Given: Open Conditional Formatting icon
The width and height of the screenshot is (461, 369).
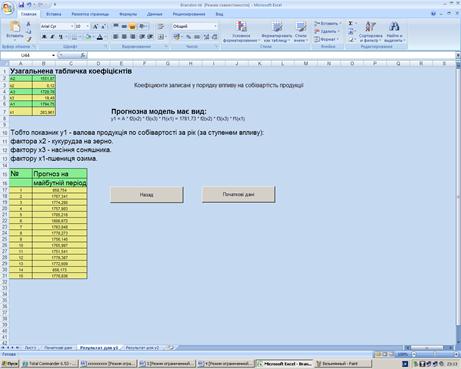Looking at the screenshot, I should click(x=241, y=26).
